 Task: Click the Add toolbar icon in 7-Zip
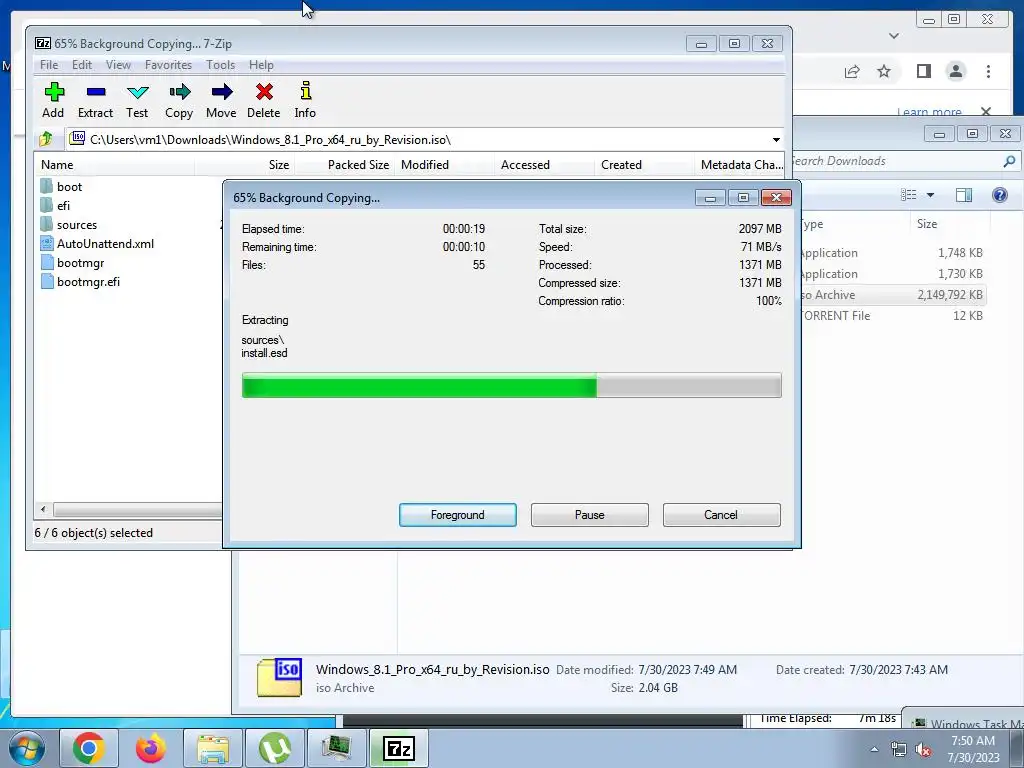tap(54, 100)
